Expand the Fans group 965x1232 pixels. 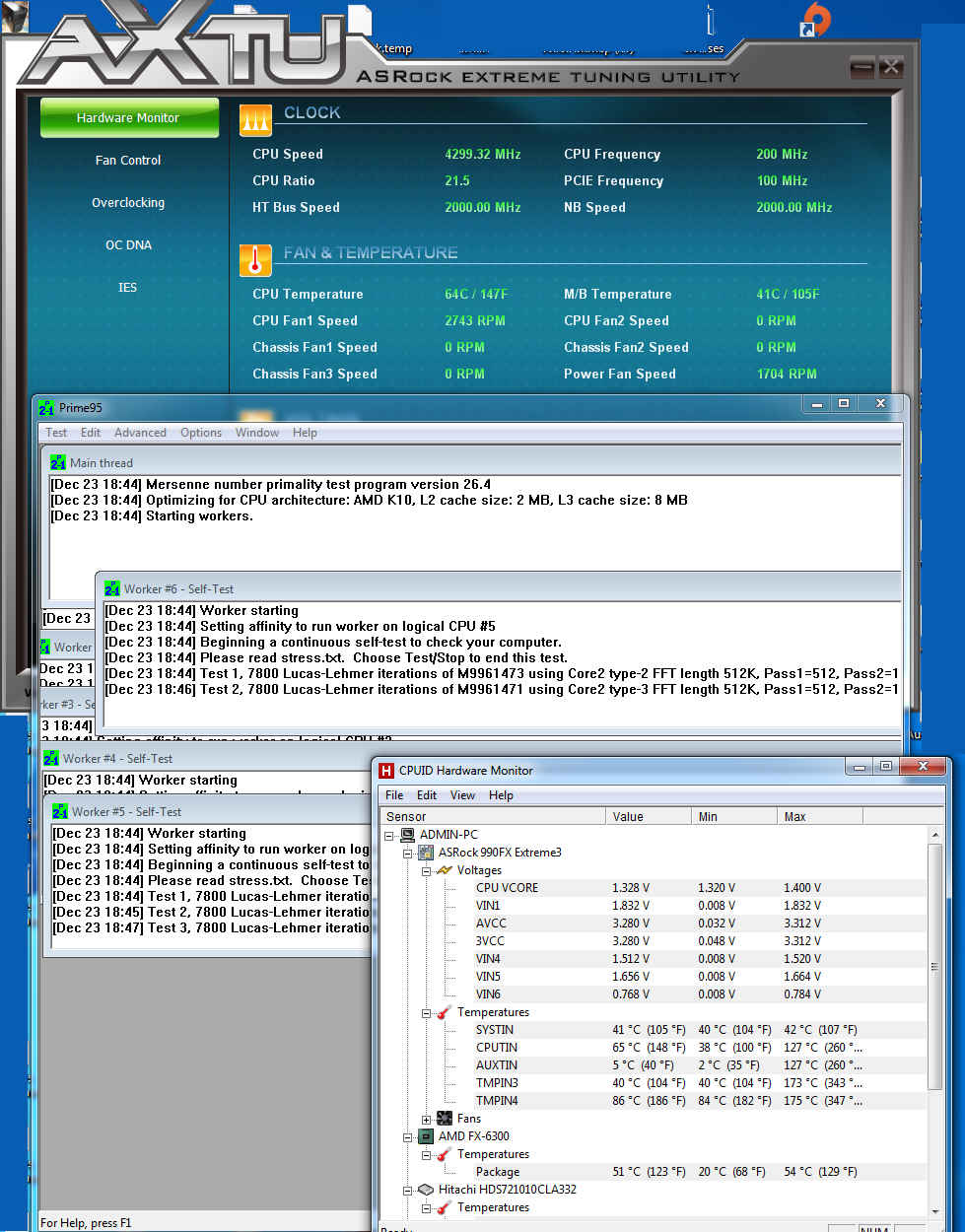(427, 1119)
